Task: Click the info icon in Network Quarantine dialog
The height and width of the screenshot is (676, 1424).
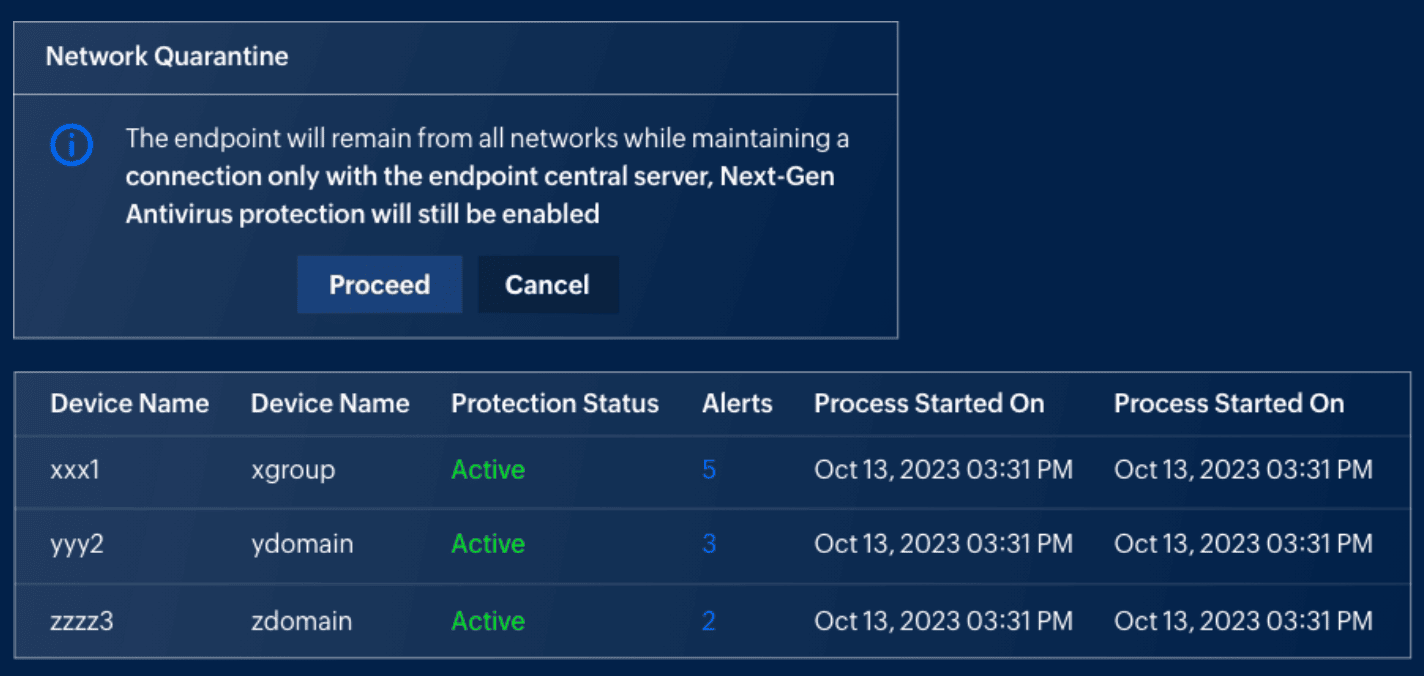Action: click(x=71, y=146)
